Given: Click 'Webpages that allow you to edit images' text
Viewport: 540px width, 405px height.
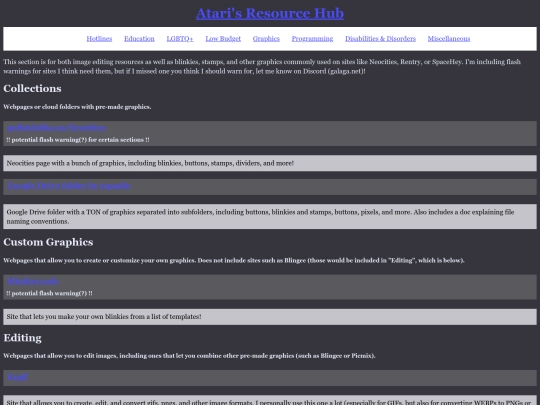Looking at the screenshot, I should pos(189,356).
